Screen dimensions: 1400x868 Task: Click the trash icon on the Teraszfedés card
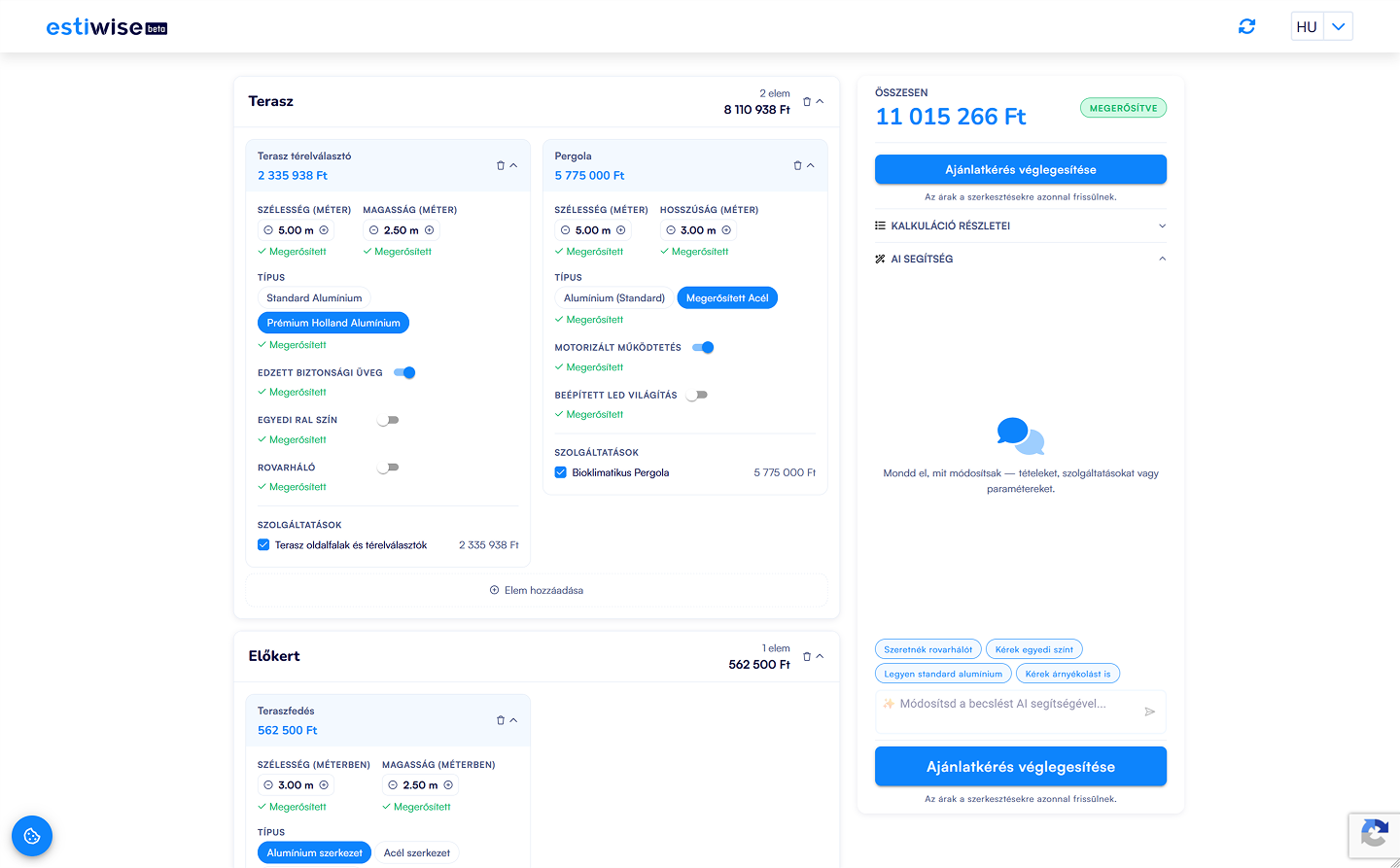point(499,719)
